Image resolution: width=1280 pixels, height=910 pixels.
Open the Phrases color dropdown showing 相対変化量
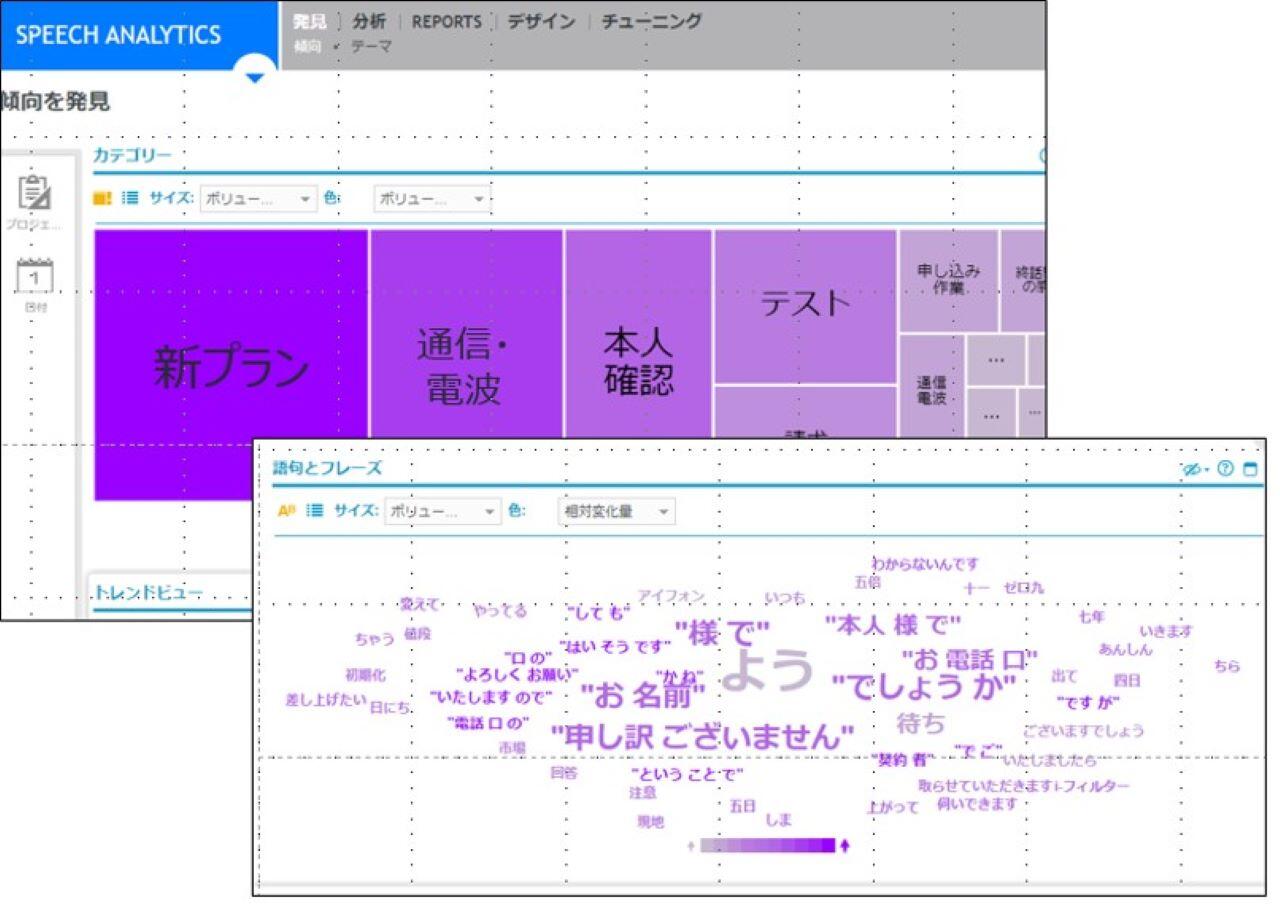[615, 511]
